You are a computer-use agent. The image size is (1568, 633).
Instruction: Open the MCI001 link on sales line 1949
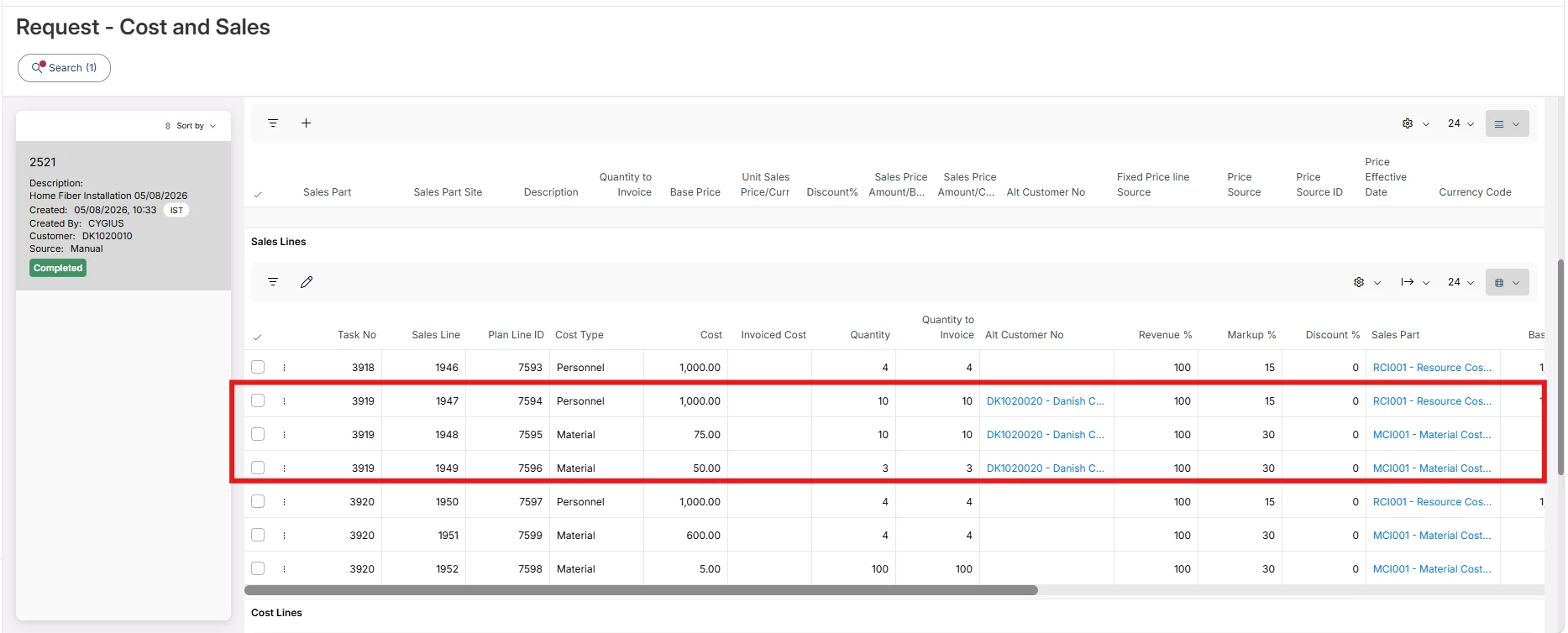(1432, 468)
